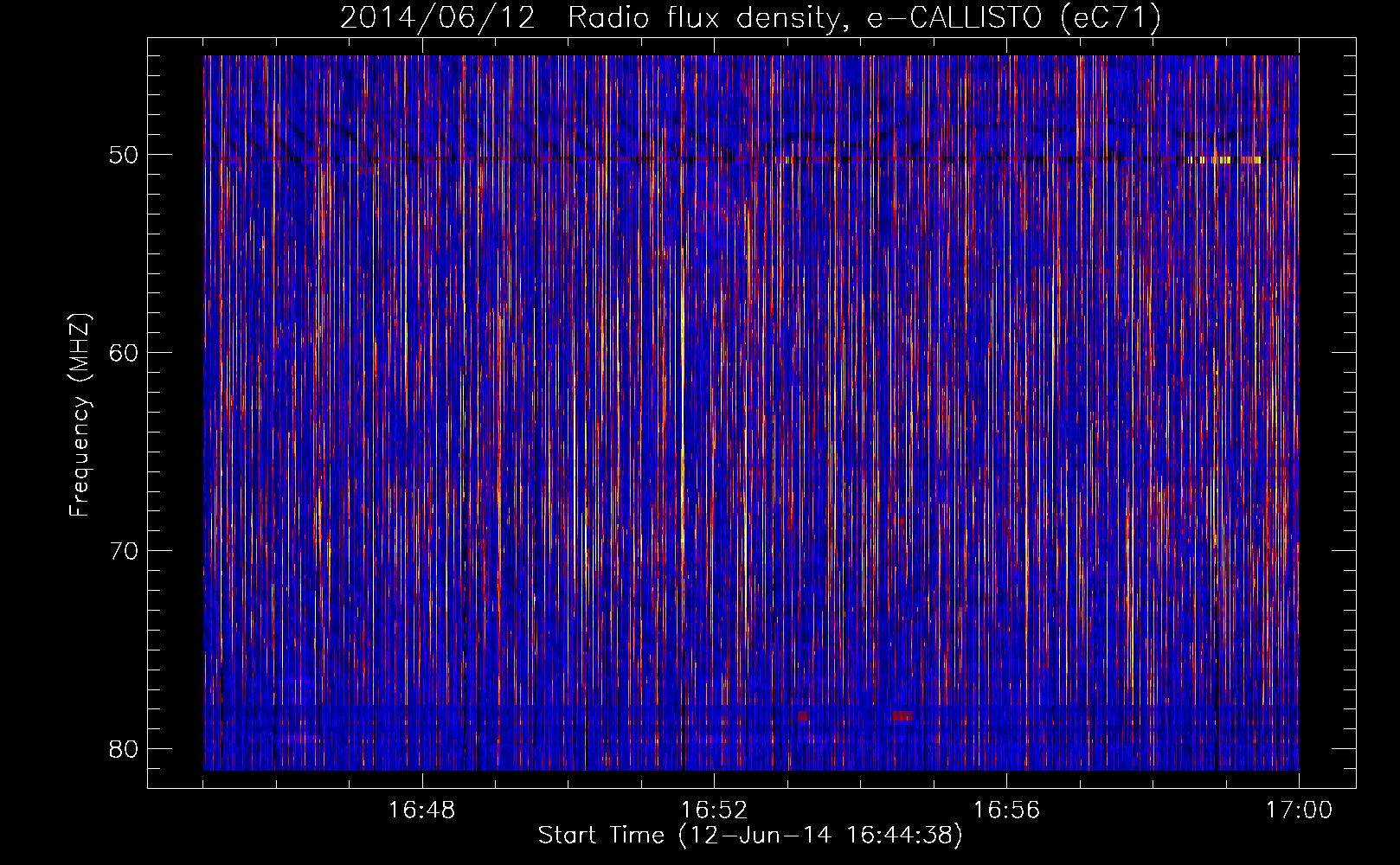1400x865 pixels.
Task: Click the 70 MHz frequency tick label
Action: (x=124, y=550)
